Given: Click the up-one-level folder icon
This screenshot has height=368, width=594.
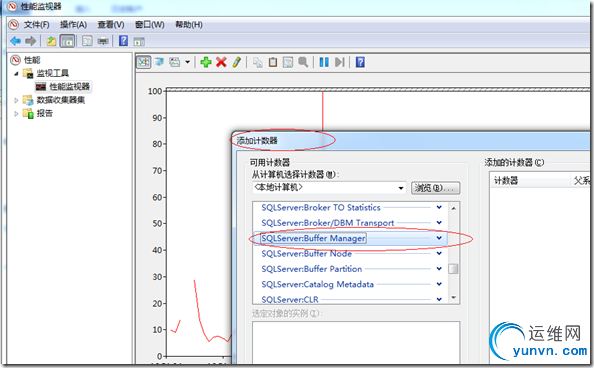Looking at the screenshot, I should click(51, 41).
